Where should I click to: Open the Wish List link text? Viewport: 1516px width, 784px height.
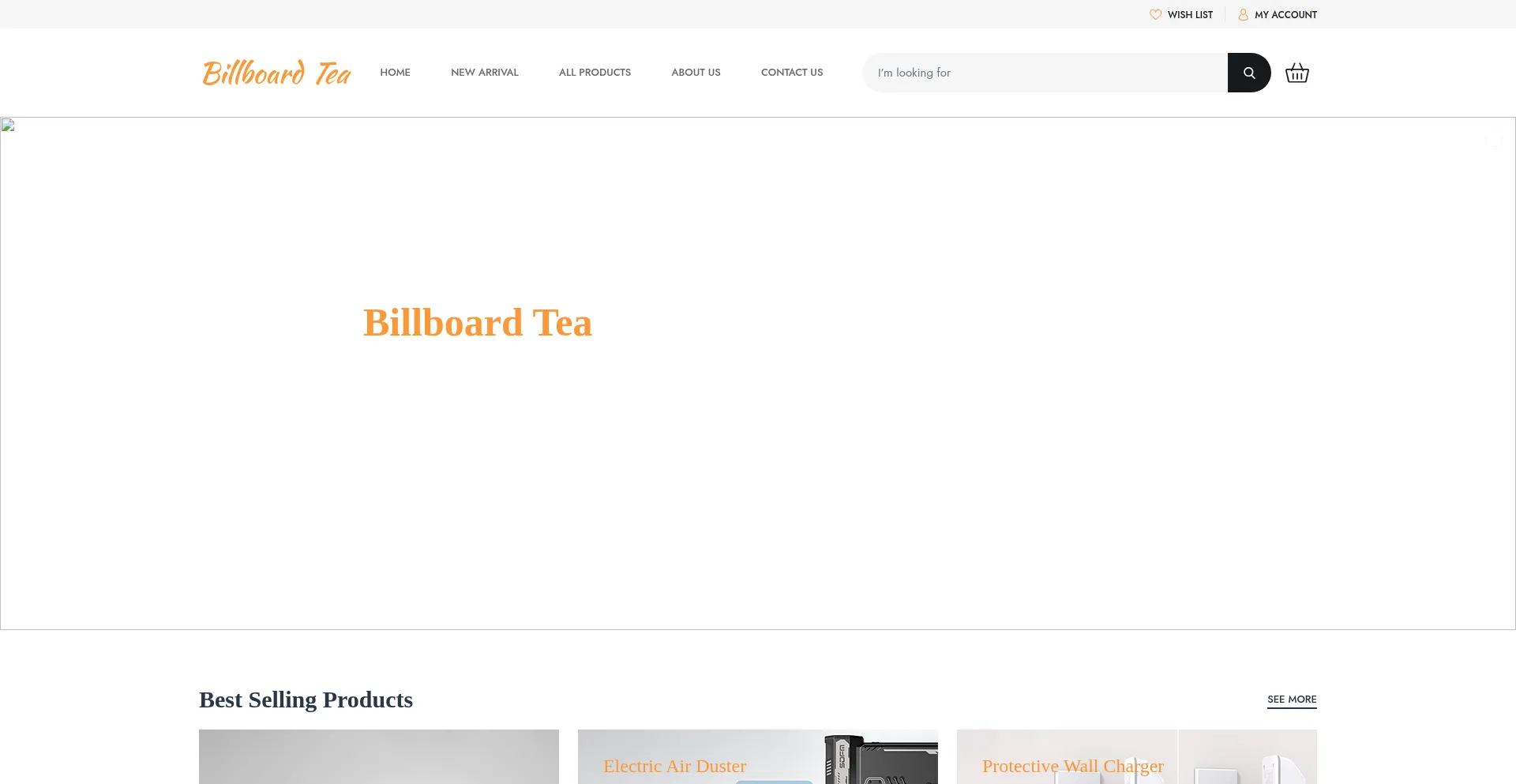click(1190, 15)
